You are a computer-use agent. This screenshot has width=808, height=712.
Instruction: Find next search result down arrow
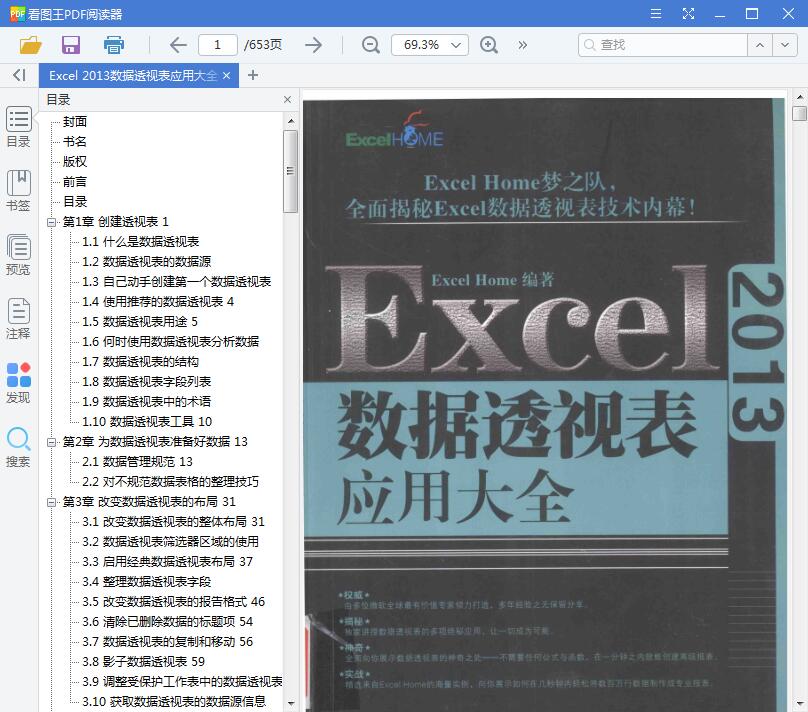pyautogui.click(x=785, y=45)
